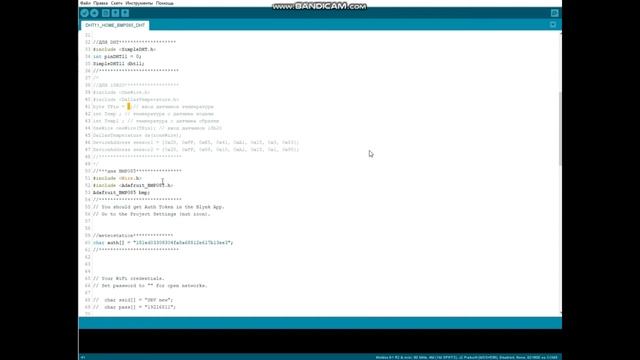Screen dimensions: 640x360
Task: Click the 'You should get Auth Token' comment
Action: (x=159, y=207)
